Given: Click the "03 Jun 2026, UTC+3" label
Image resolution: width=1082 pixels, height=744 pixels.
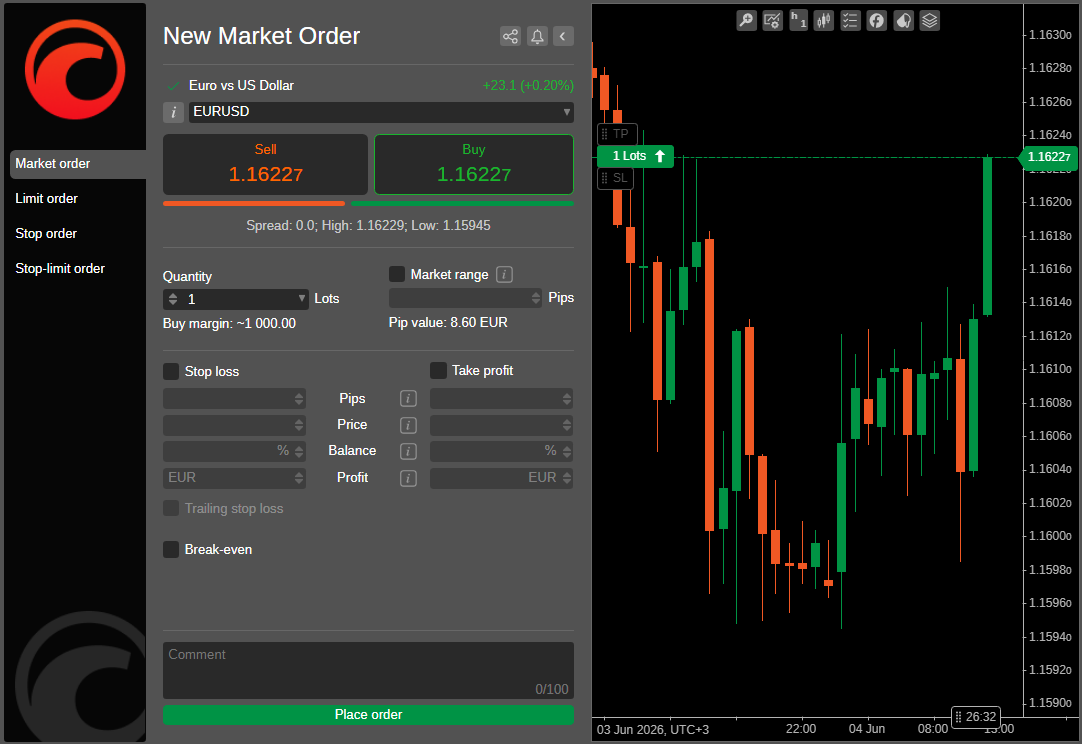Looking at the screenshot, I should pos(653,730).
